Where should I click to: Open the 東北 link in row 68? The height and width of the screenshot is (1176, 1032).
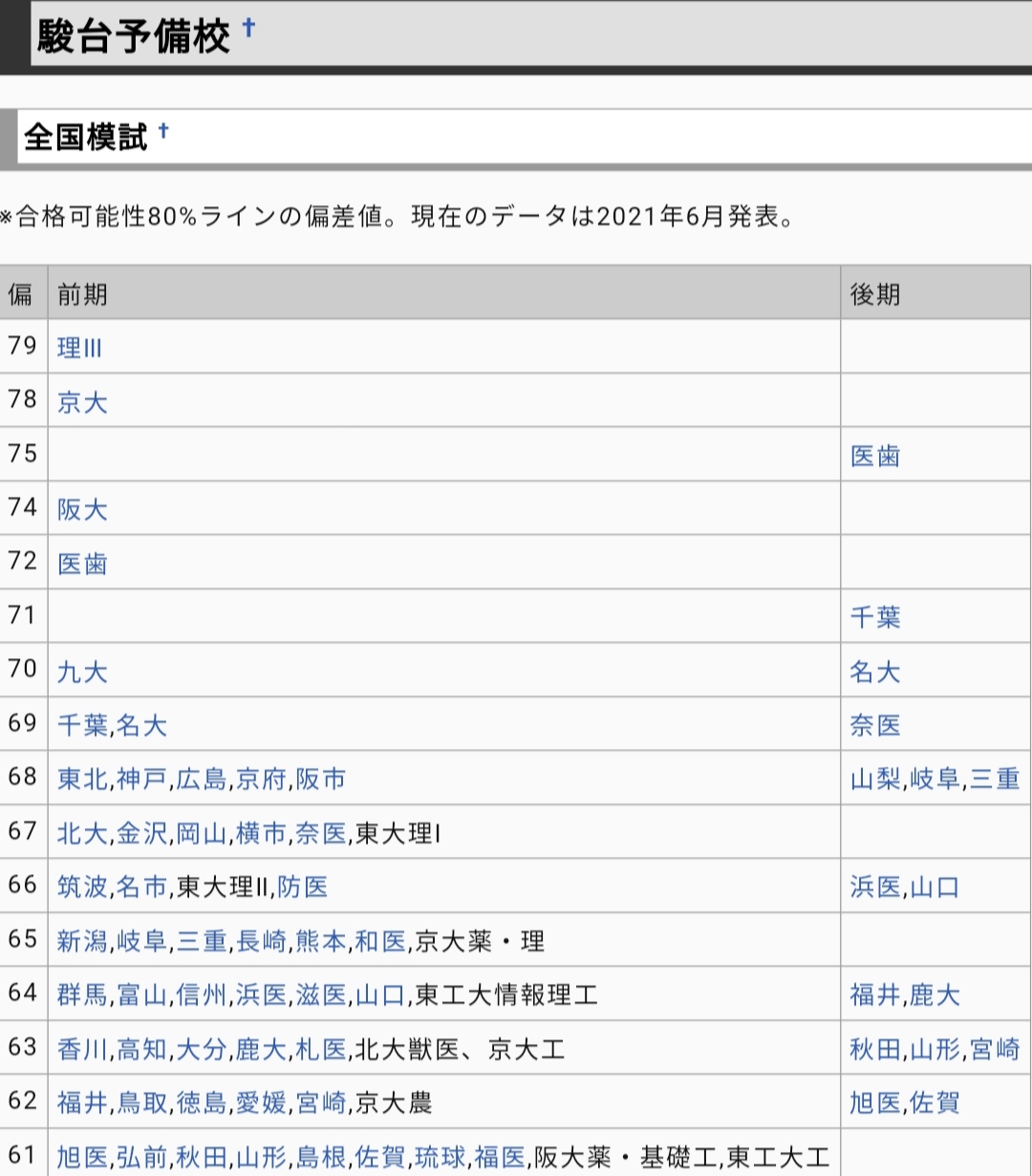coord(82,779)
